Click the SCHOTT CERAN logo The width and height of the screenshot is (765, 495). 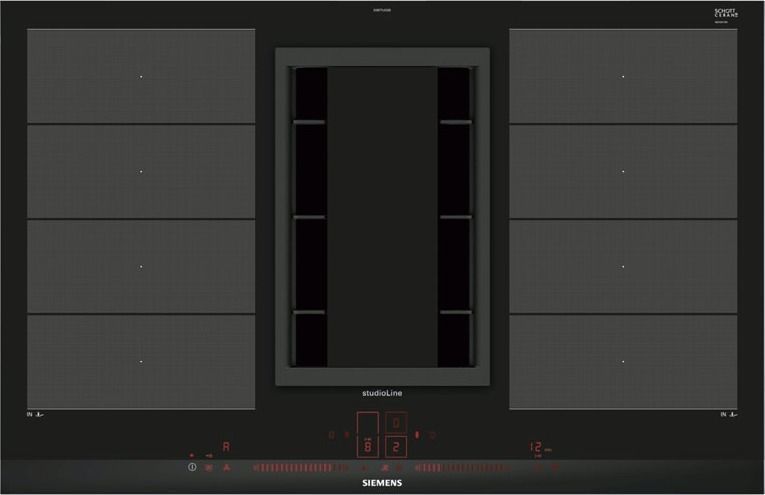(x=726, y=14)
